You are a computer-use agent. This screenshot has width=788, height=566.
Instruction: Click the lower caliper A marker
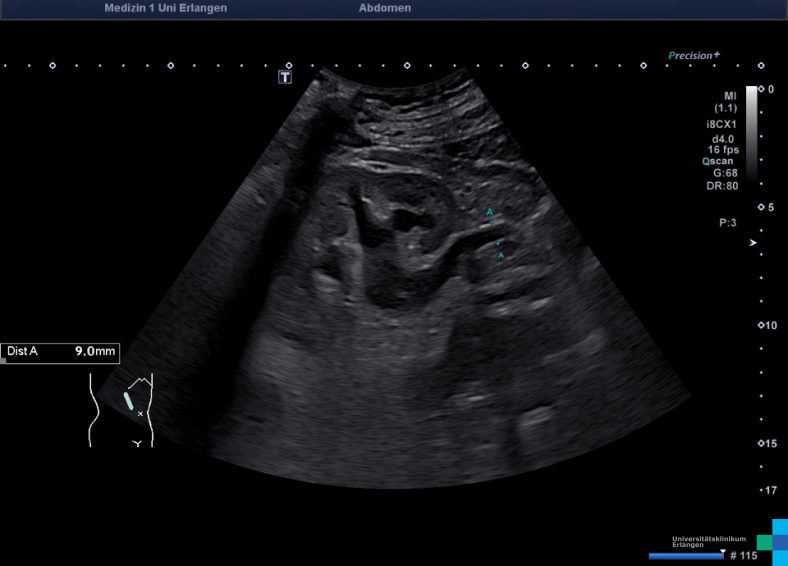pyautogui.click(x=502, y=256)
